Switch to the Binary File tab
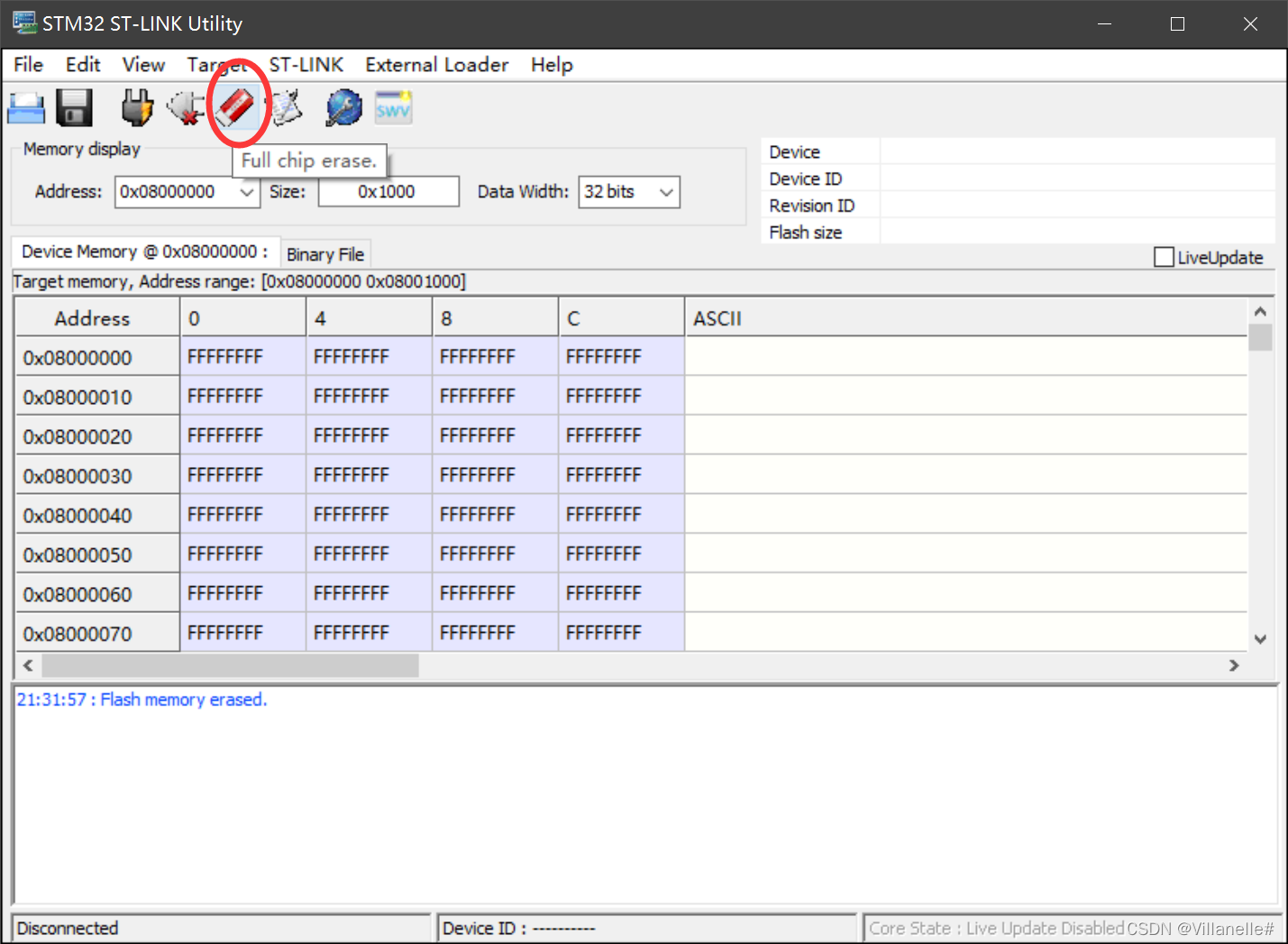This screenshot has width=1288, height=944. coord(325,254)
